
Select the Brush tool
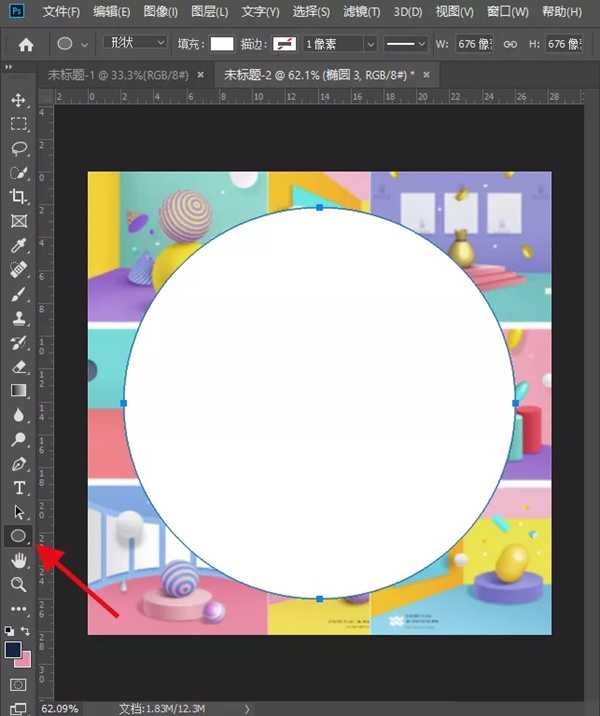18,294
